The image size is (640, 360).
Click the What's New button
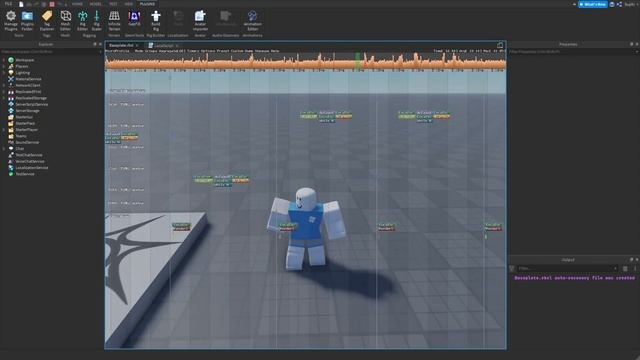pos(593,4)
